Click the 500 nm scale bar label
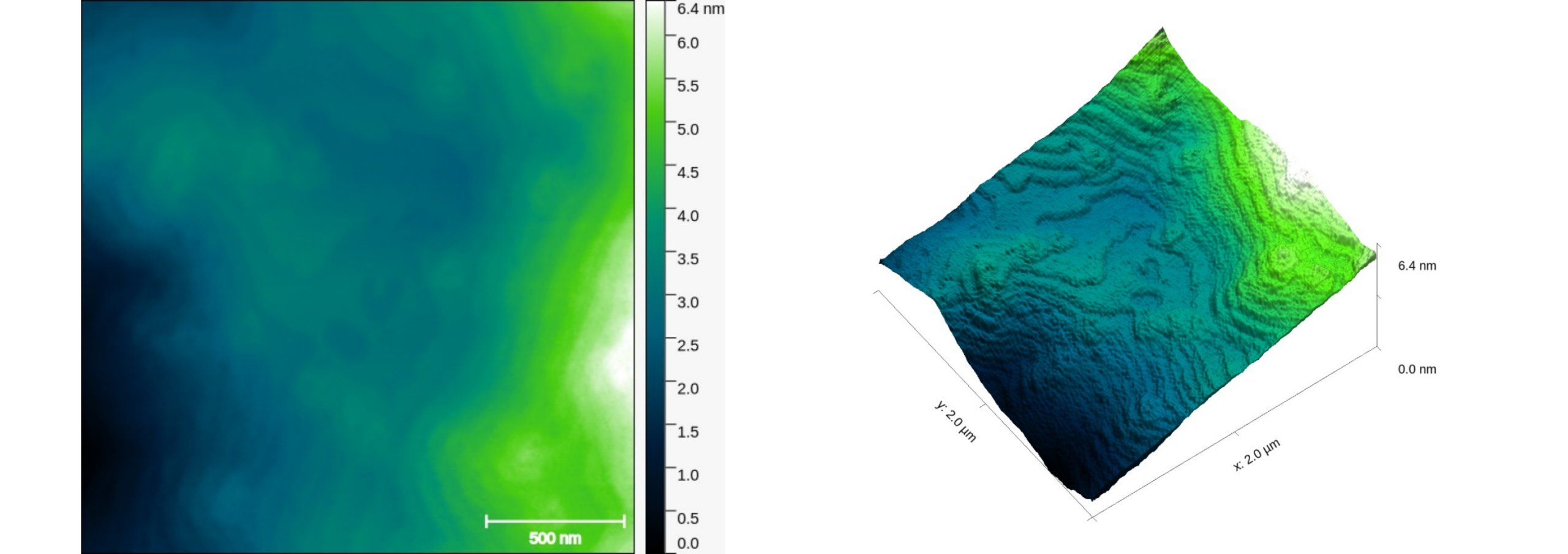The image size is (1568, 554). click(555, 538)
